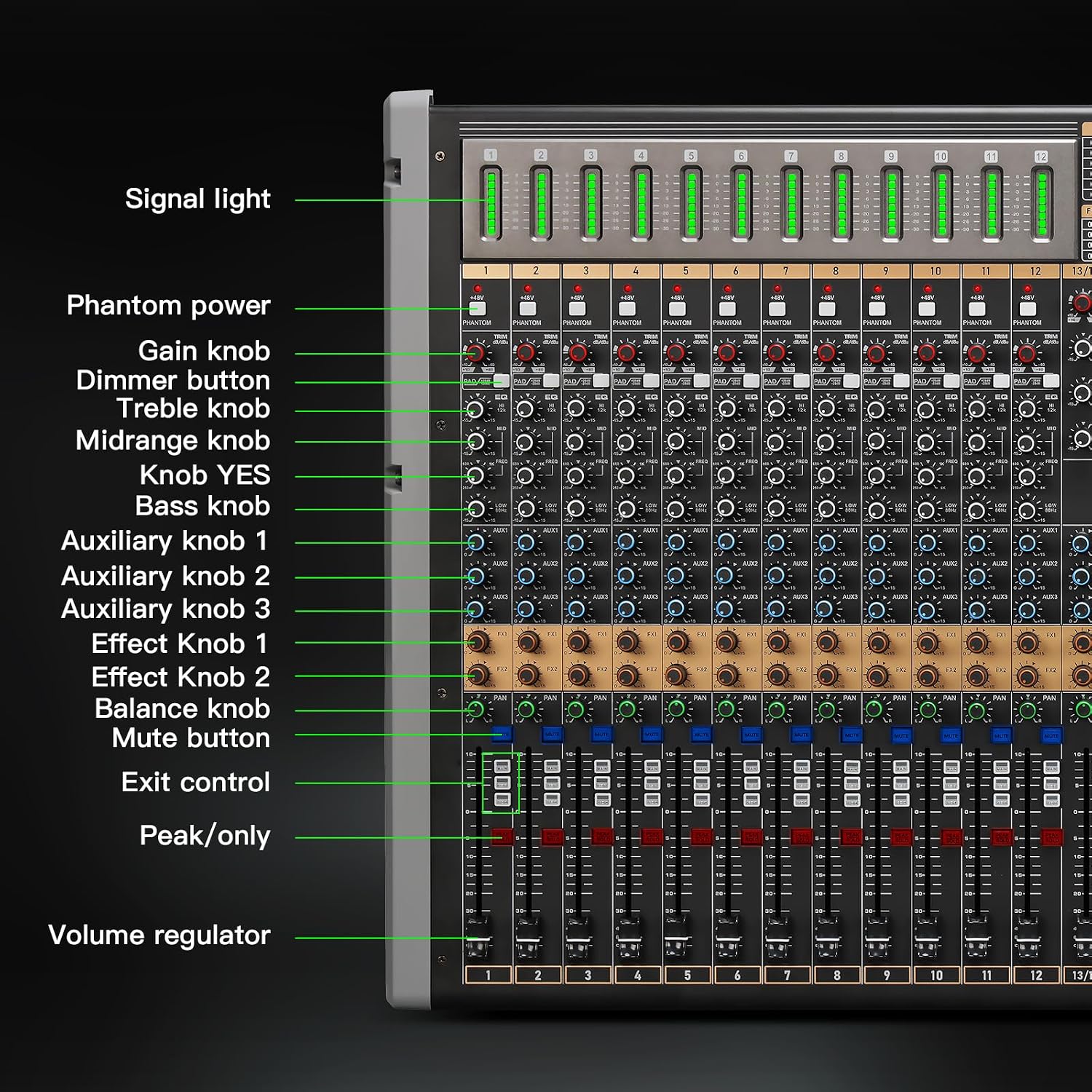
Task: Select the red TRIM knob on channel 7
Action: [776, 353]
